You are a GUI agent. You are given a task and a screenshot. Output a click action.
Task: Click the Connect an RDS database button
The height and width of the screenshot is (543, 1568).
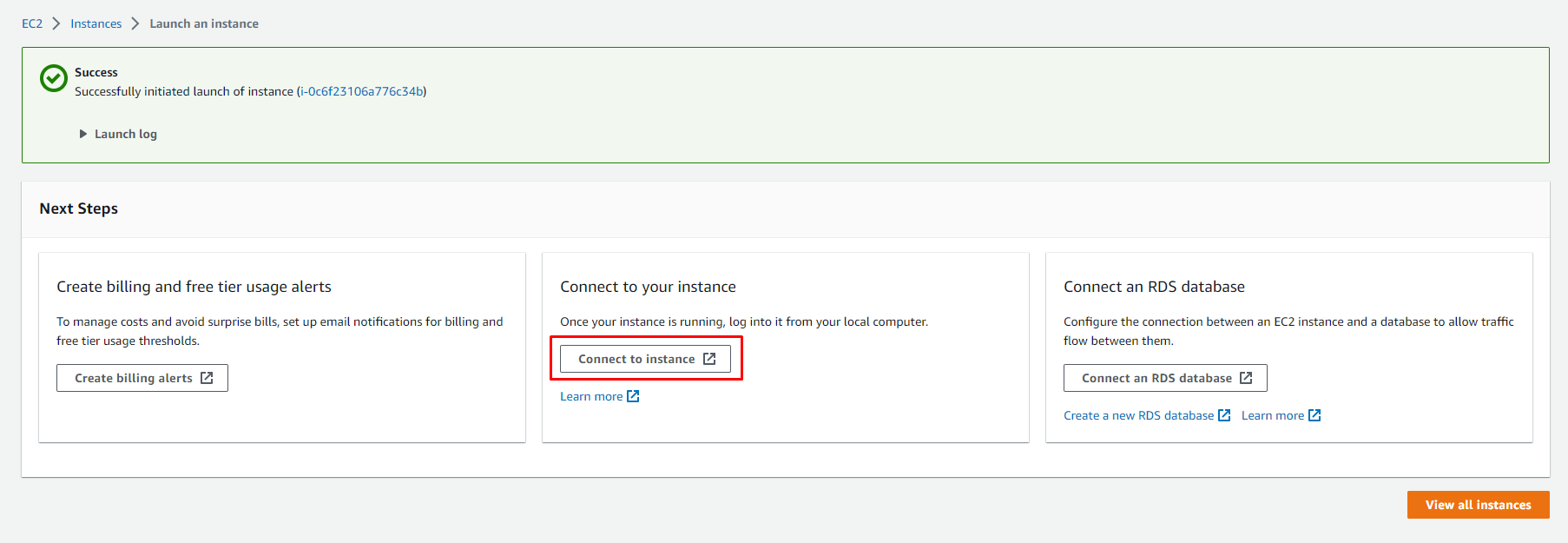(x=1165, y=378)
